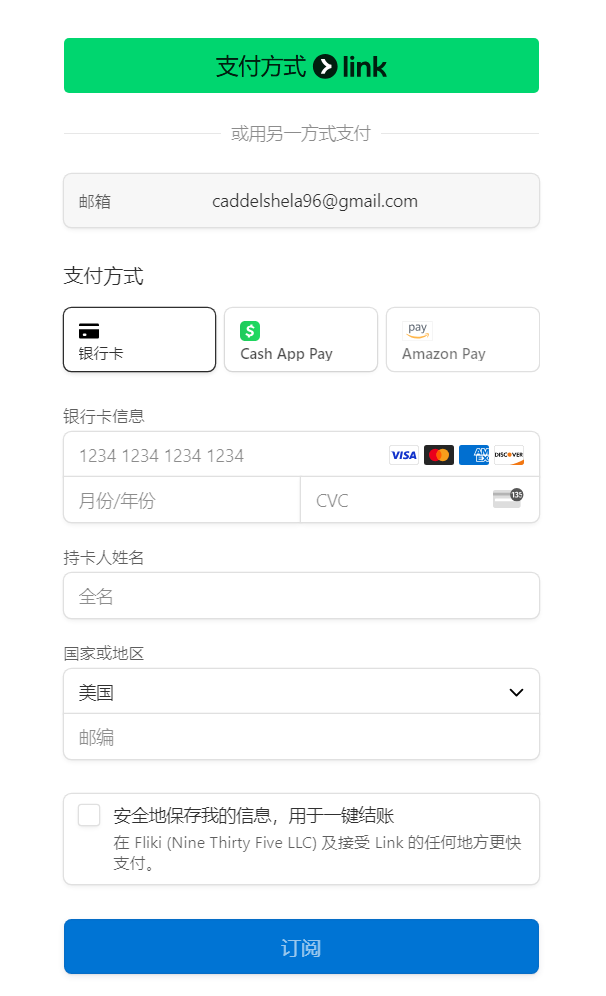Focus the 月份/年份 expiry field
Viewport: 606px width, 996px height.
coord(182,500)
